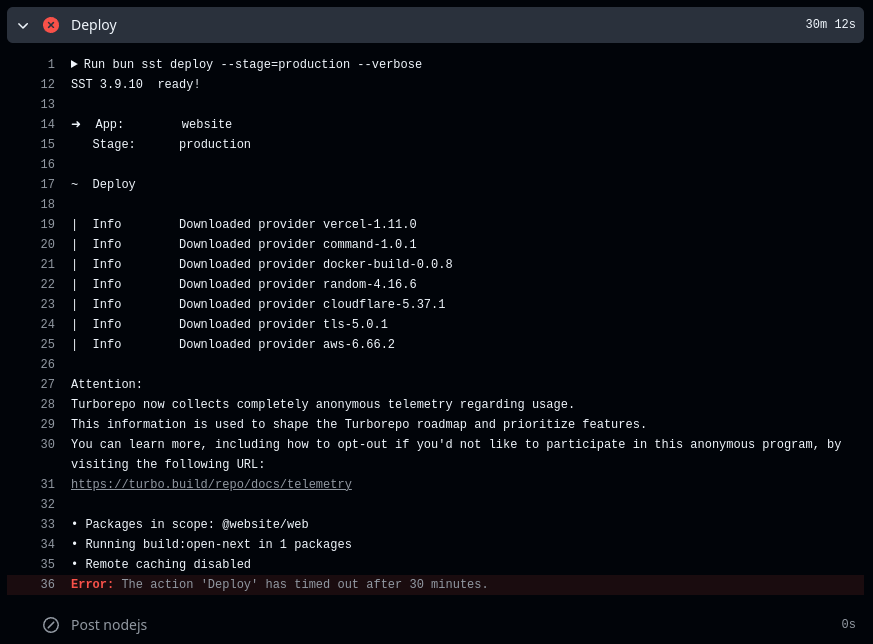873x644 pixels.
Task: Select the Turborepo anonymous telemetry line
Action: pyautogui.click(x=322, y=405)
